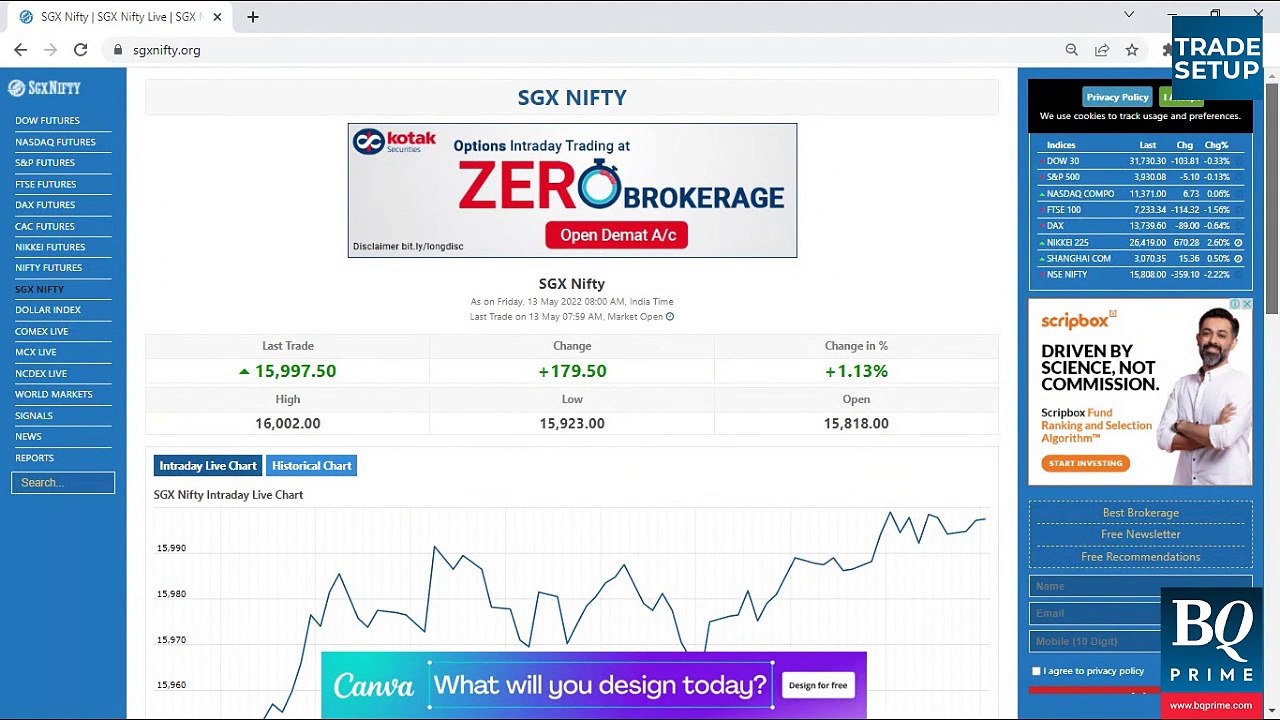The image size is (1280, 720).
Task: Open a new browser tab with plus icon
Action: pyautogui.click(x=253, y=17)
